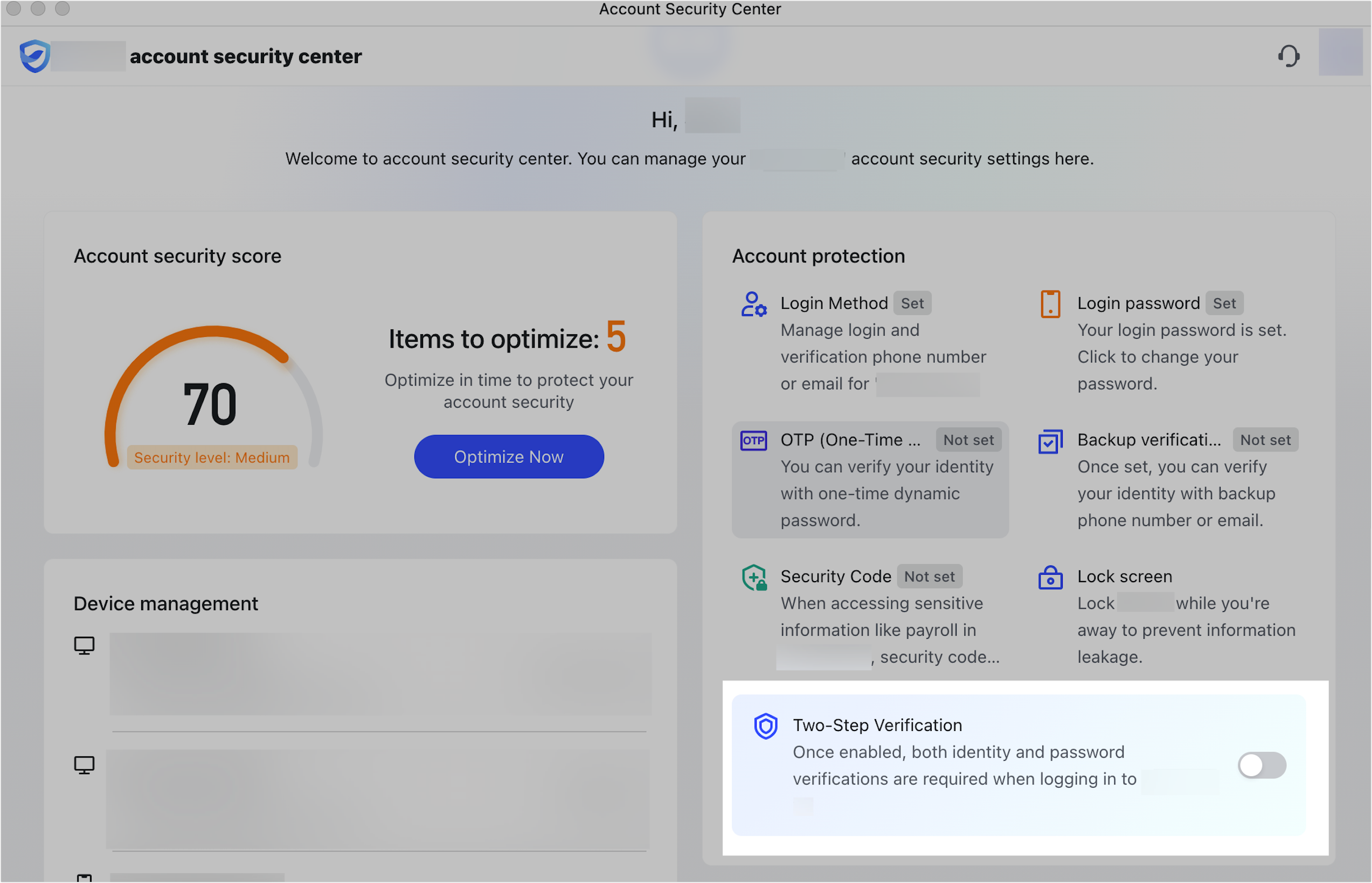Click the OTP icon
Image resolution: width=1372 pixels, height=883 pixels.
point(753,441)
